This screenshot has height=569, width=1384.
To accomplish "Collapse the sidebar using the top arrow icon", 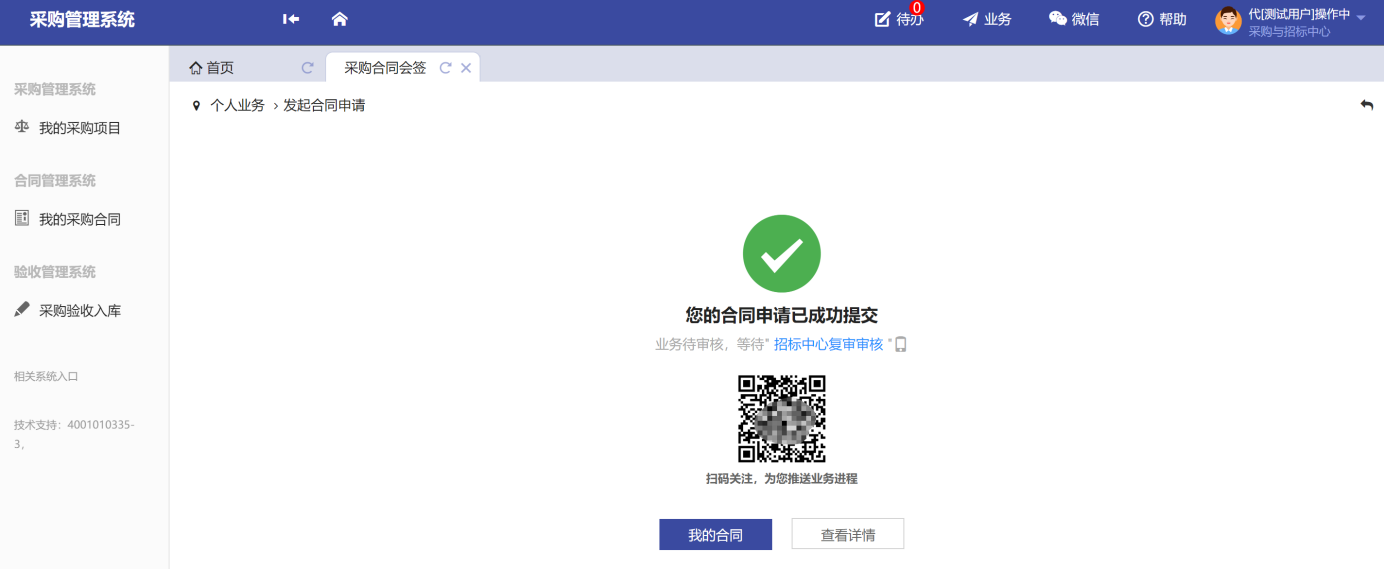I will click(x=291, y=19).
